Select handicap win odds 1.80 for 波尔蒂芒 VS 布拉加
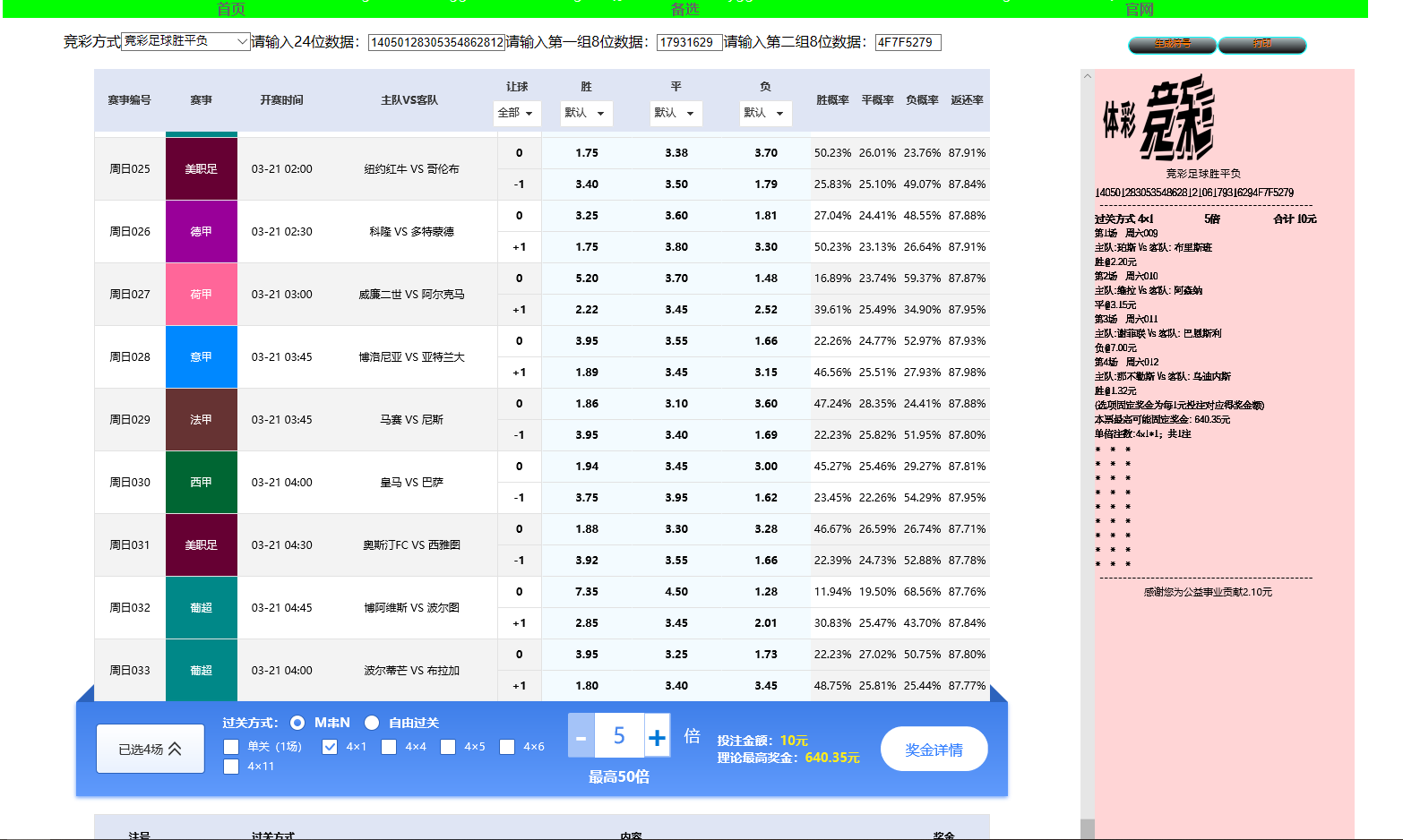The image size is (1403, 840). click(x=587, y=686)
